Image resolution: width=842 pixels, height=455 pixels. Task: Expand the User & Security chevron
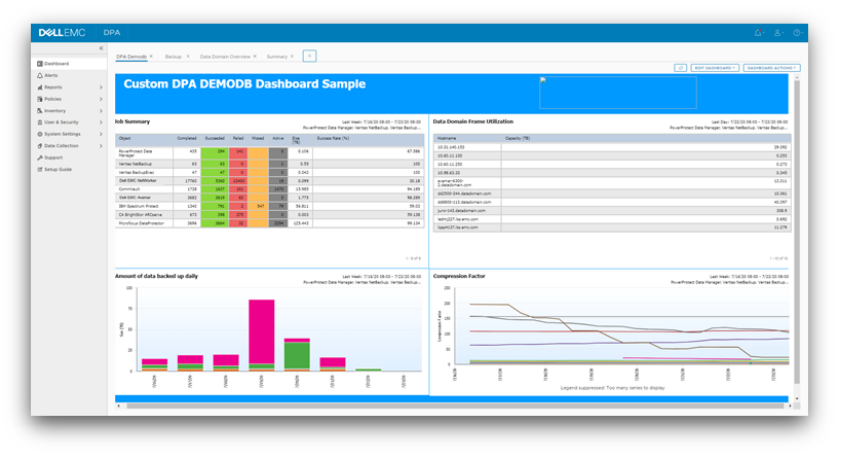pyautogui.click(x=101, y=122)
